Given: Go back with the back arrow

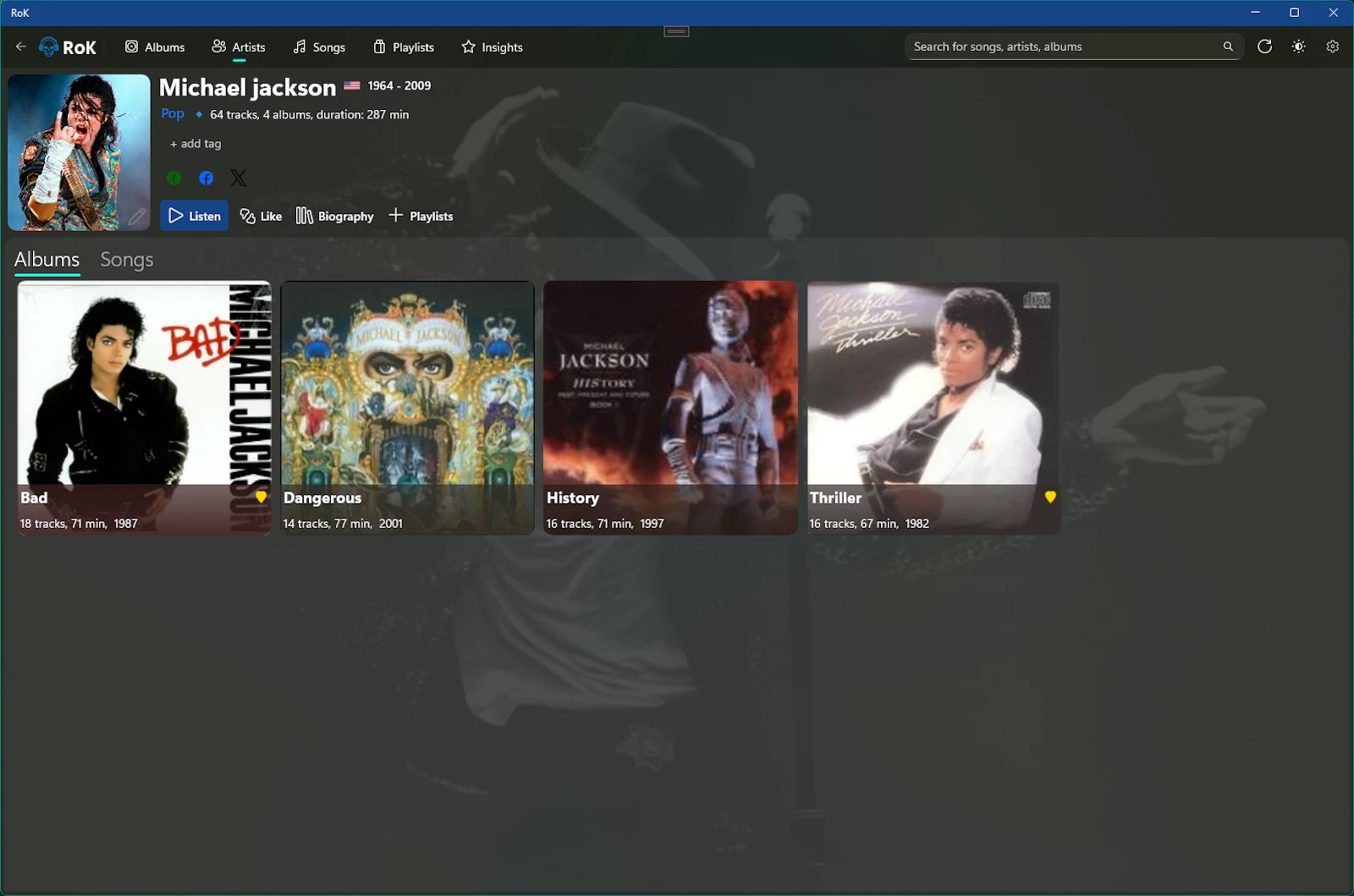Looking at the screenshot, I should pos(21,47).
